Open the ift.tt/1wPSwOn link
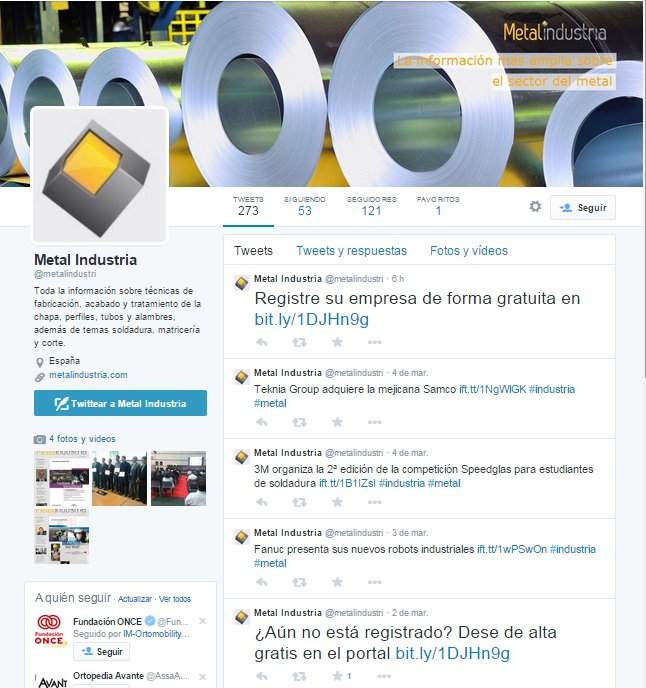Image resolution: width=646 pixels, height=688 pixels. (512, 549)
